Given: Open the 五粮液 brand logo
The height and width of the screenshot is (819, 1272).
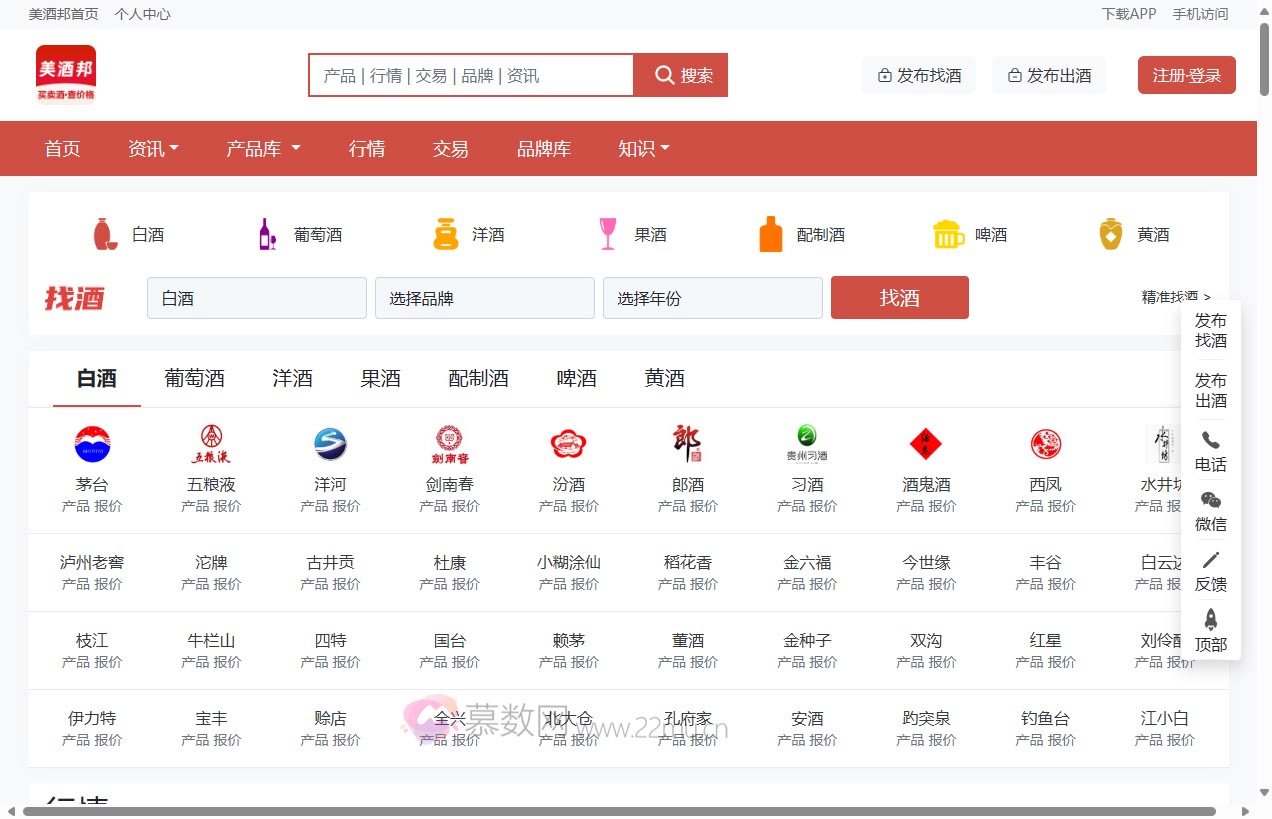Looking at the screenshot, I should click(211, 444).
